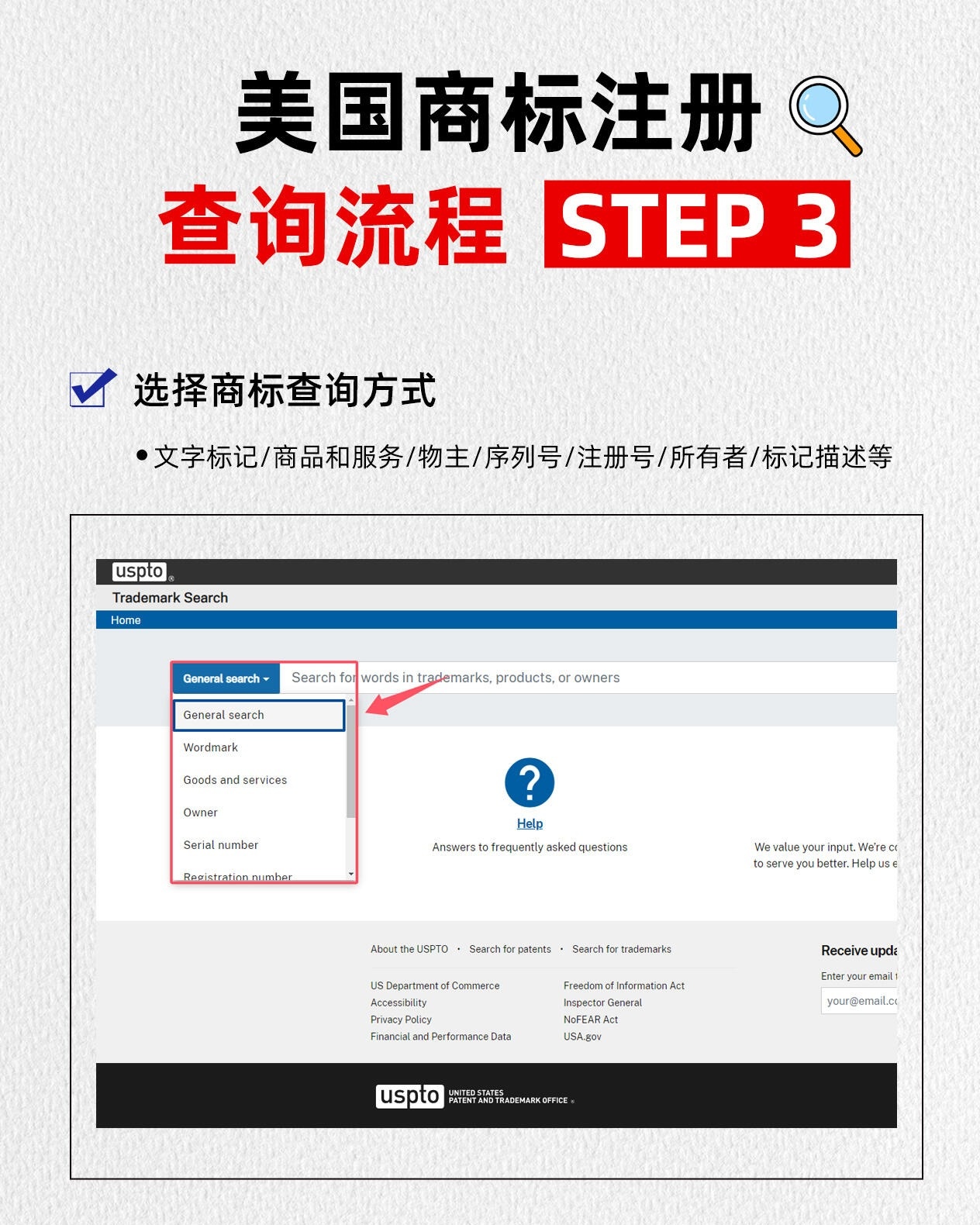Open the Freedom of Information Act link
This screenshot has width=980, height=1225.
pos(624,985)
